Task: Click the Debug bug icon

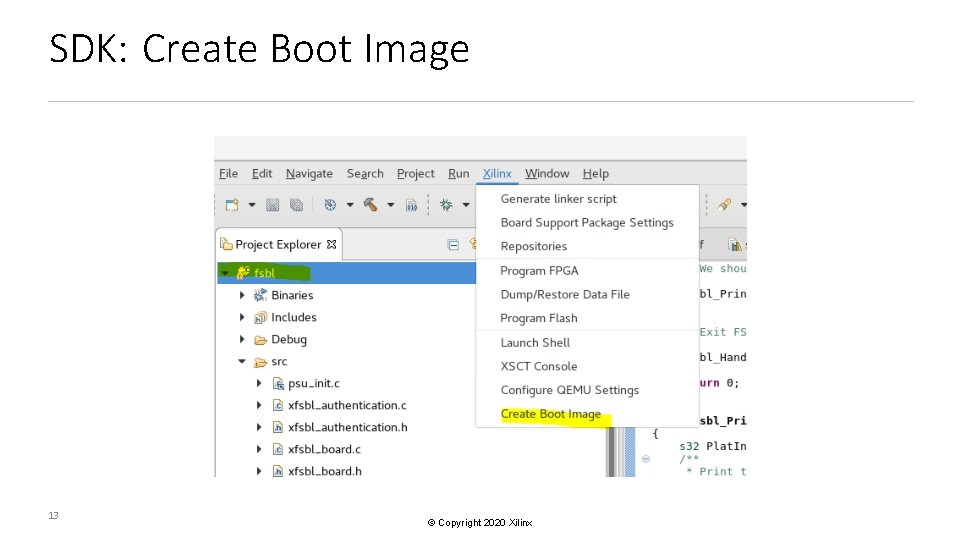Action: [446, 205]
